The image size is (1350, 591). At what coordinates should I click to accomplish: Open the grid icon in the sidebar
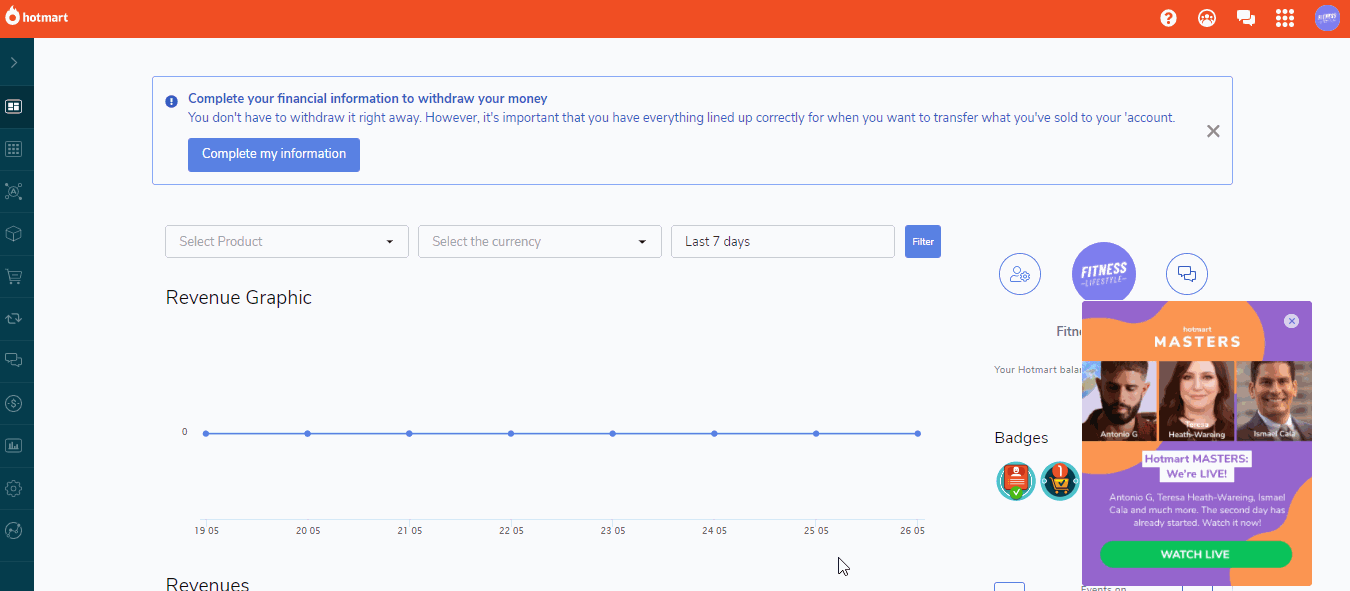point(14,149)
